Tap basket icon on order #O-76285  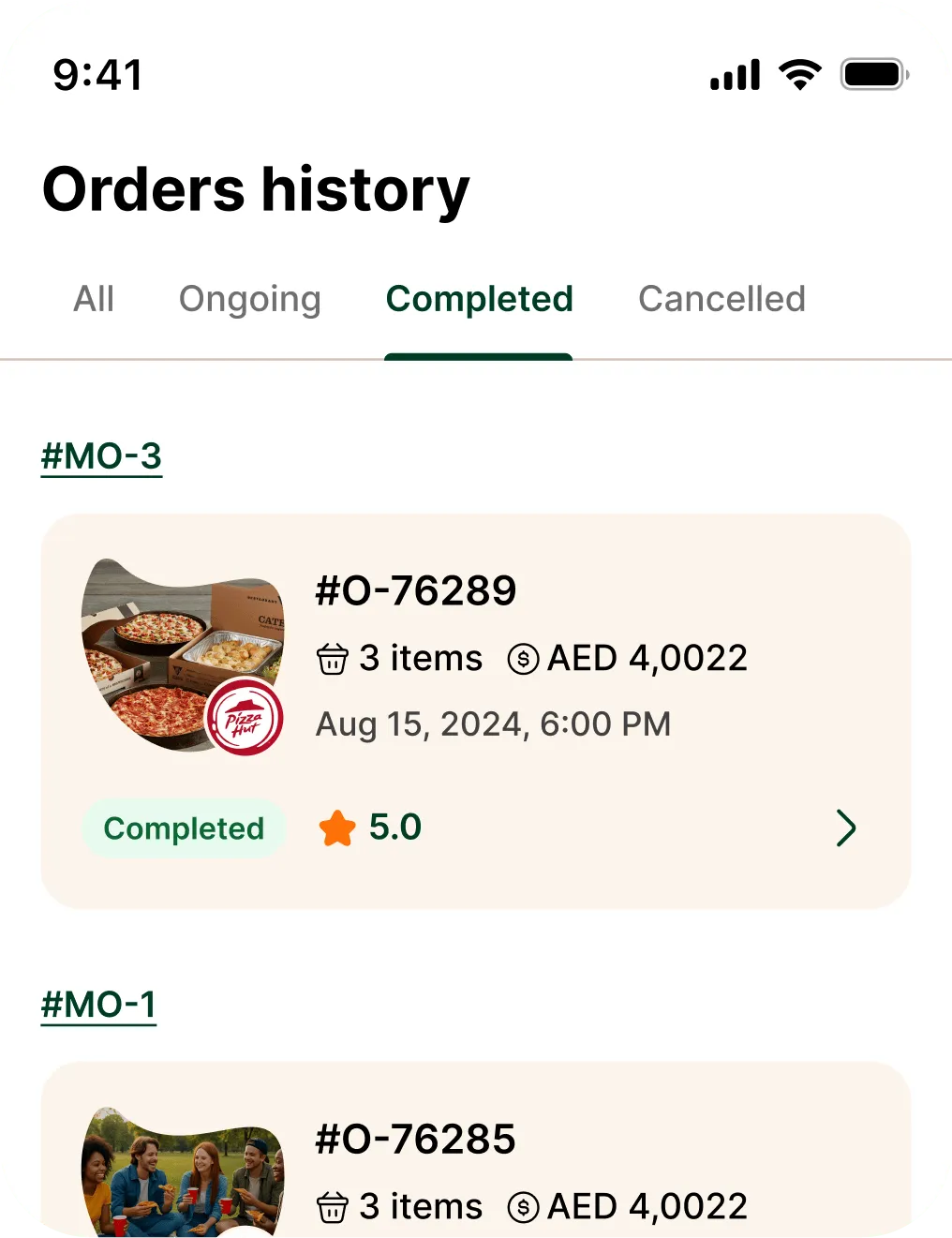pos(332,1208)
